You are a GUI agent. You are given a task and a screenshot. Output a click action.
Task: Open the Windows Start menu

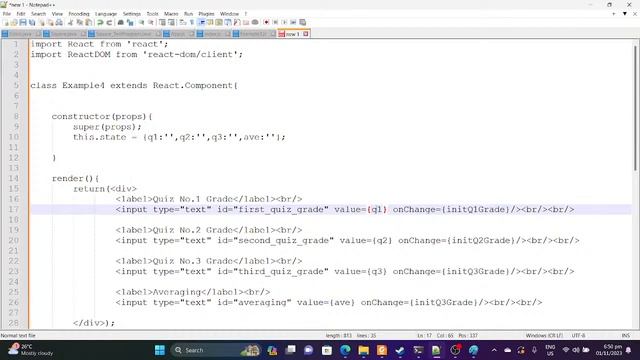[160, 350]
